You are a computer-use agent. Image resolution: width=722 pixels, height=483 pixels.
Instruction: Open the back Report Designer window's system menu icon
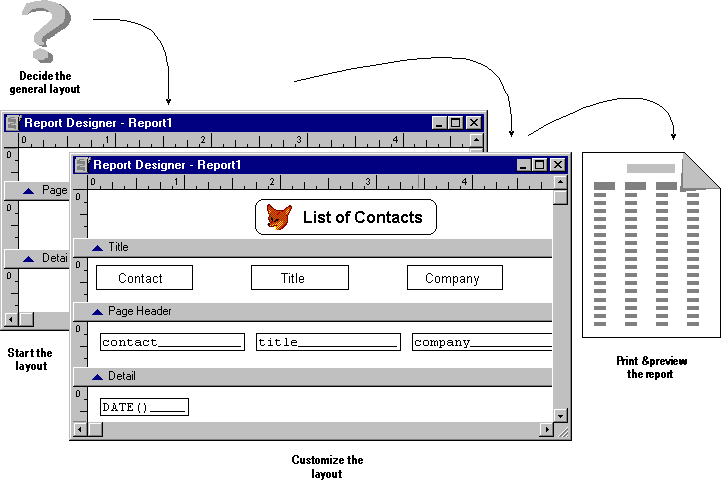click(x=13, y=122)
